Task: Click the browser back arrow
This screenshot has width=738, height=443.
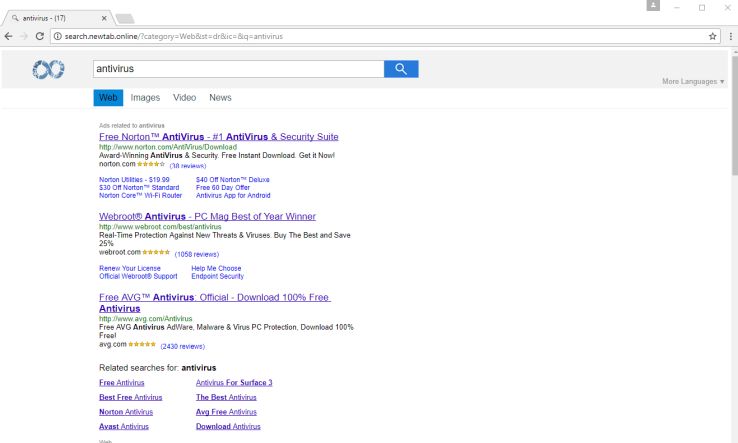Action: click(x=8, y=36)
